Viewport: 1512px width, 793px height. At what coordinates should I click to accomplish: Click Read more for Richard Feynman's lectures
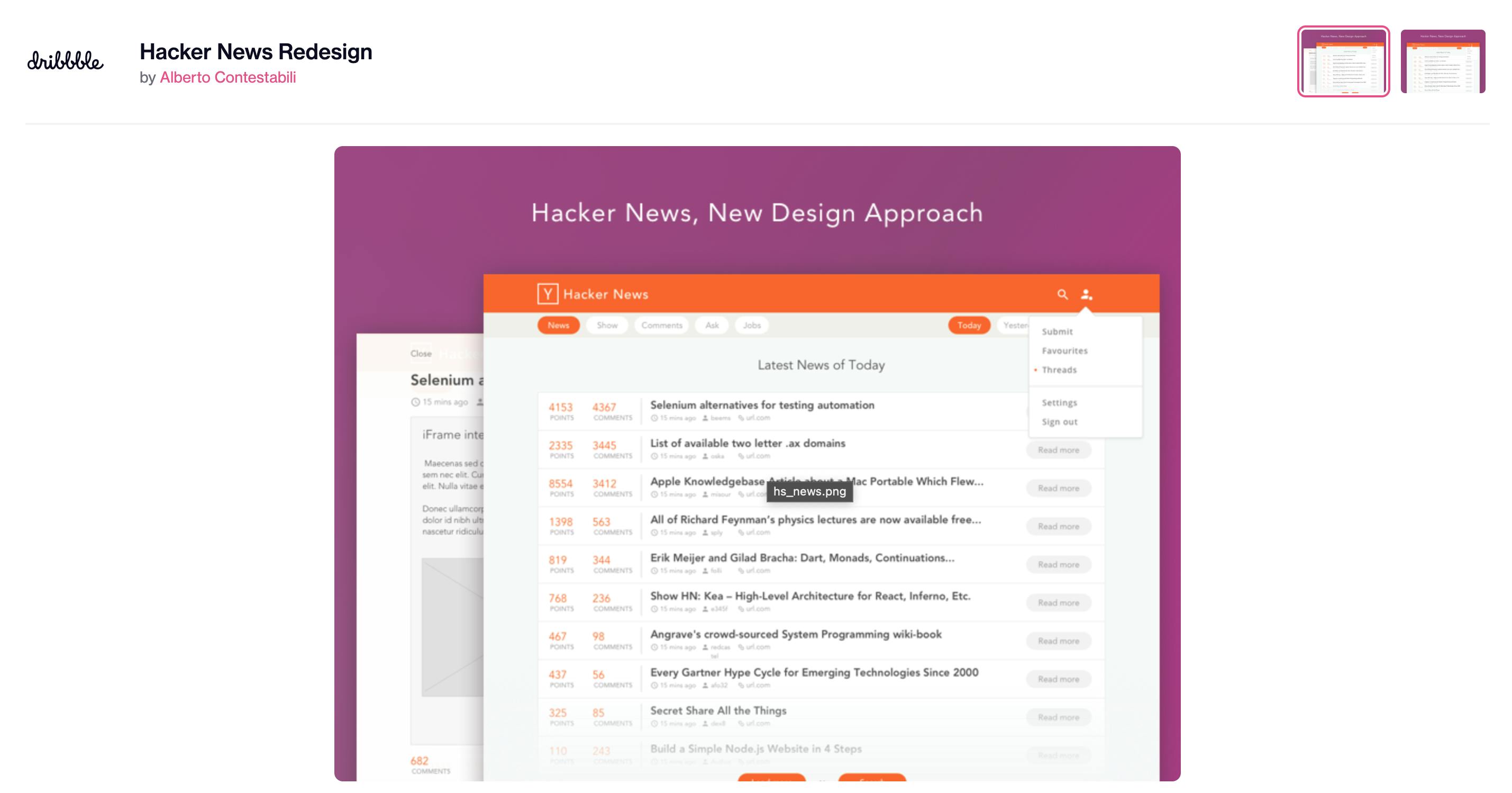[1058, 526]
